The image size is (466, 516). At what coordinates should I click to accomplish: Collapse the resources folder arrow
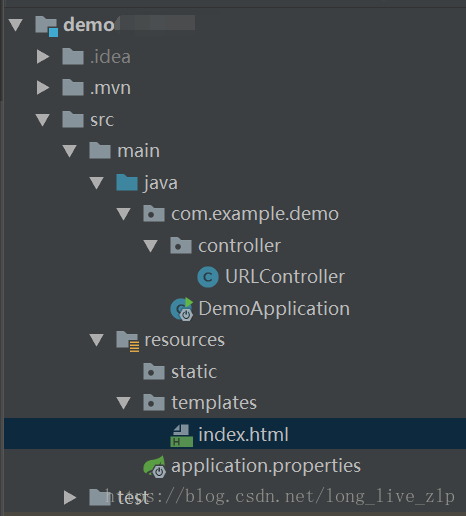[x=97, y=340]
